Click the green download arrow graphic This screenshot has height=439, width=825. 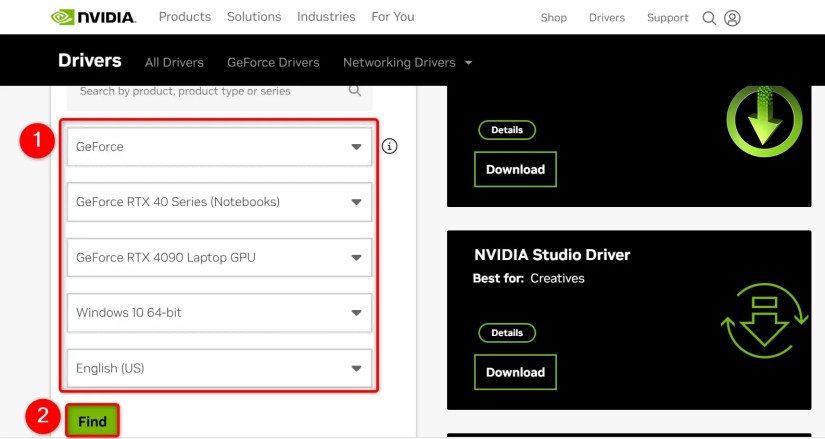[764, 120]
